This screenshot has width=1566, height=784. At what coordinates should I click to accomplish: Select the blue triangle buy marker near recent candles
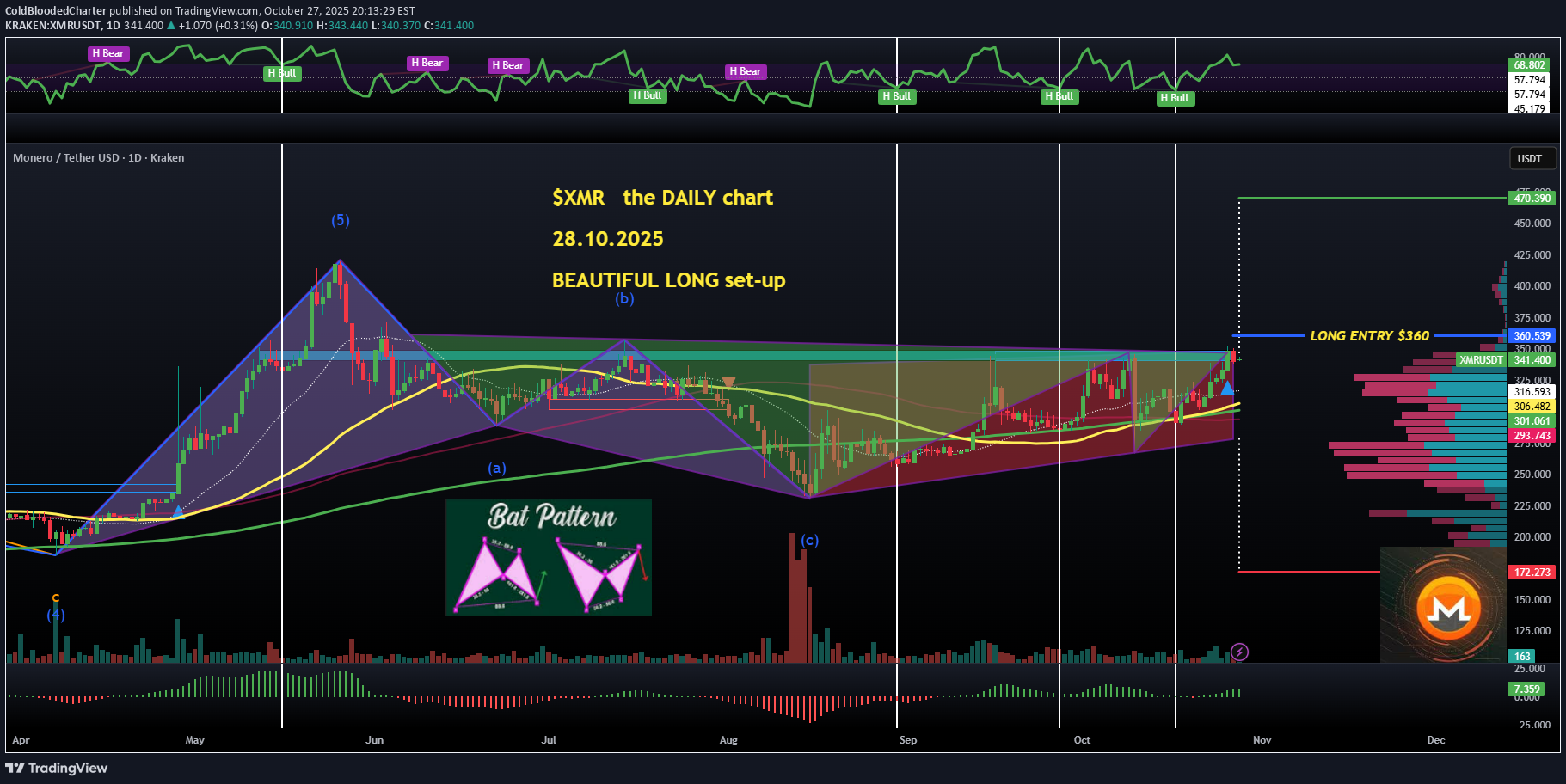coord(1227,389)
